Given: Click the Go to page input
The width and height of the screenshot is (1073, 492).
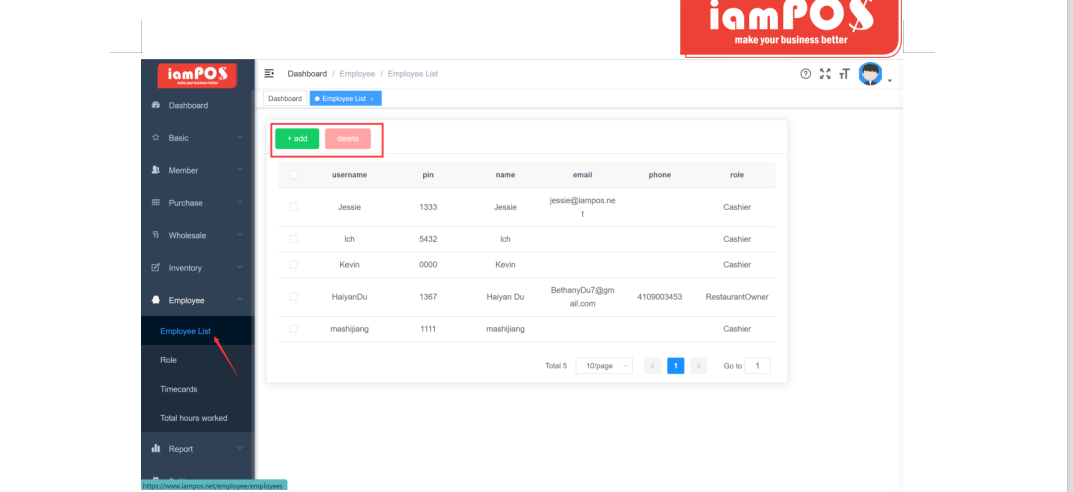Looking at the screenshot, I should tap(757, 366).
